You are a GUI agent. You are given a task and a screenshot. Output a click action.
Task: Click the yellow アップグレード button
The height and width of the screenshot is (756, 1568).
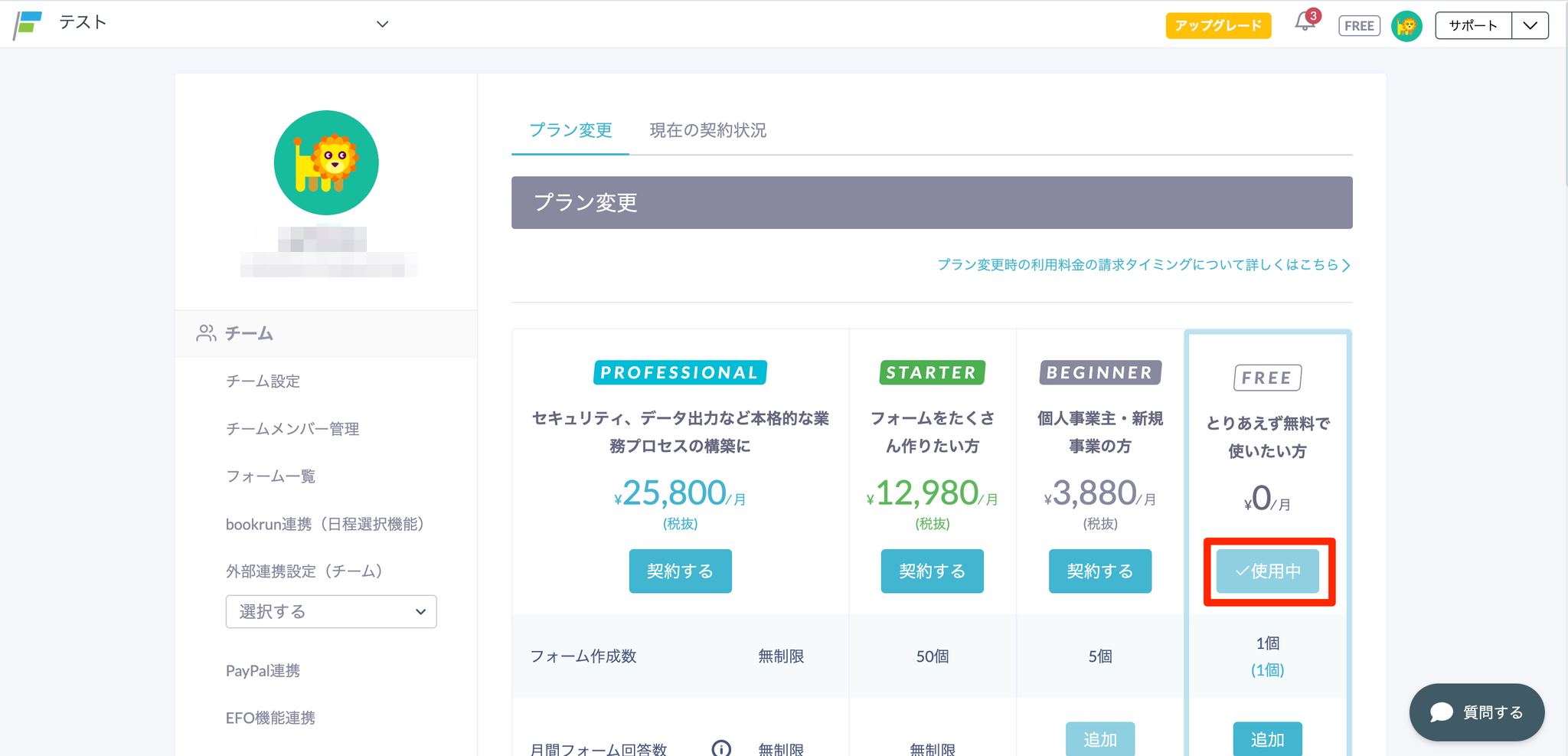tap(1217, 25)
